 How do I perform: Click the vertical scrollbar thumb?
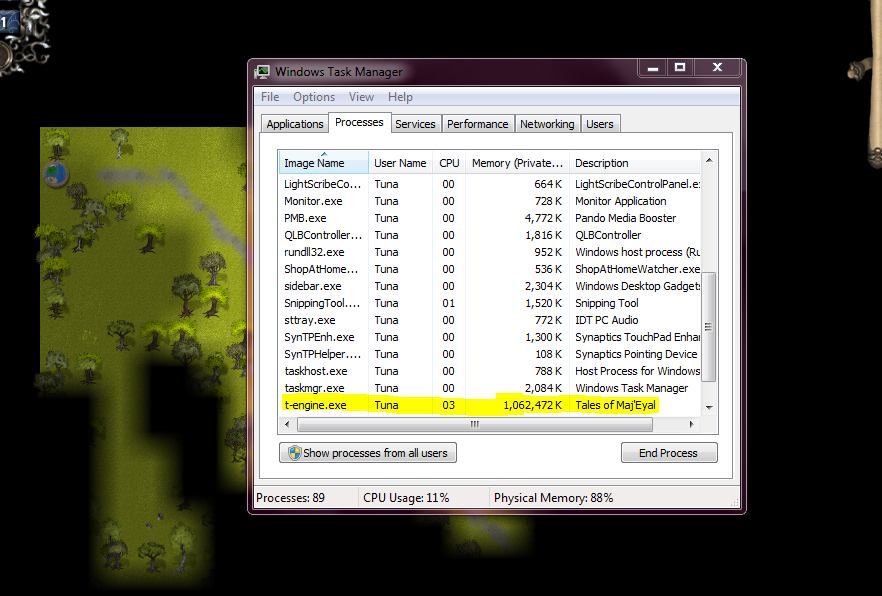(x=709, y=327)
